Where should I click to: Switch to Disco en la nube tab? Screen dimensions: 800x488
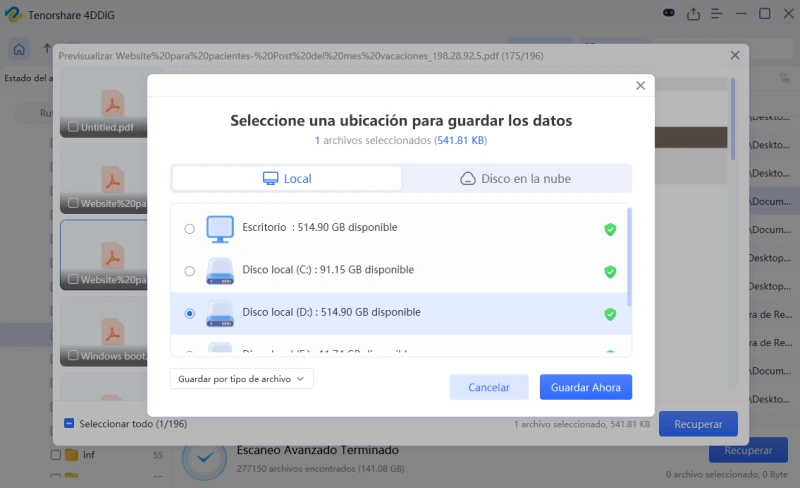(x=516, y=179)
